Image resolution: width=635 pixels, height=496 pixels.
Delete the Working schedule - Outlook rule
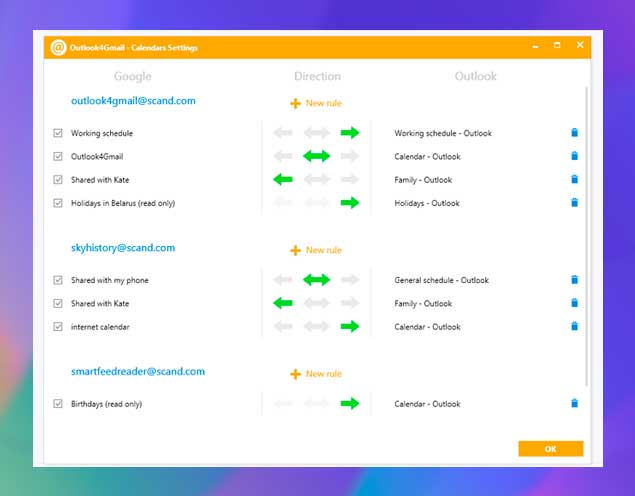pyautogui.click(x=574, y=132)
